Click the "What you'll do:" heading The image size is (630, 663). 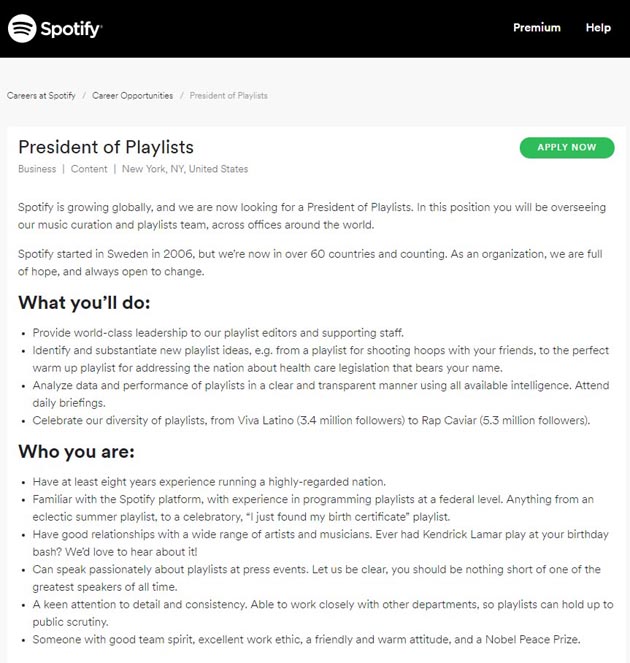pyautogui.click(x=84, y=302)
